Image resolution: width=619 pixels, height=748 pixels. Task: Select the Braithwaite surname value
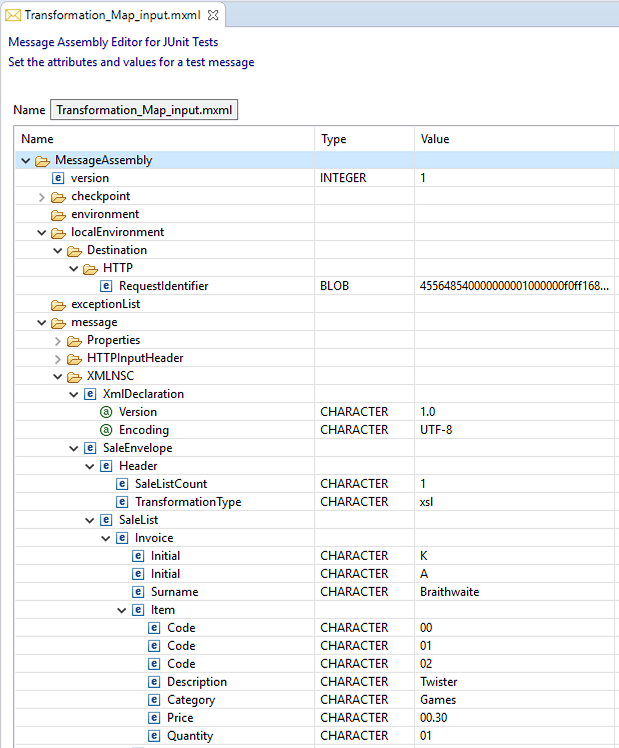point(449,592)
